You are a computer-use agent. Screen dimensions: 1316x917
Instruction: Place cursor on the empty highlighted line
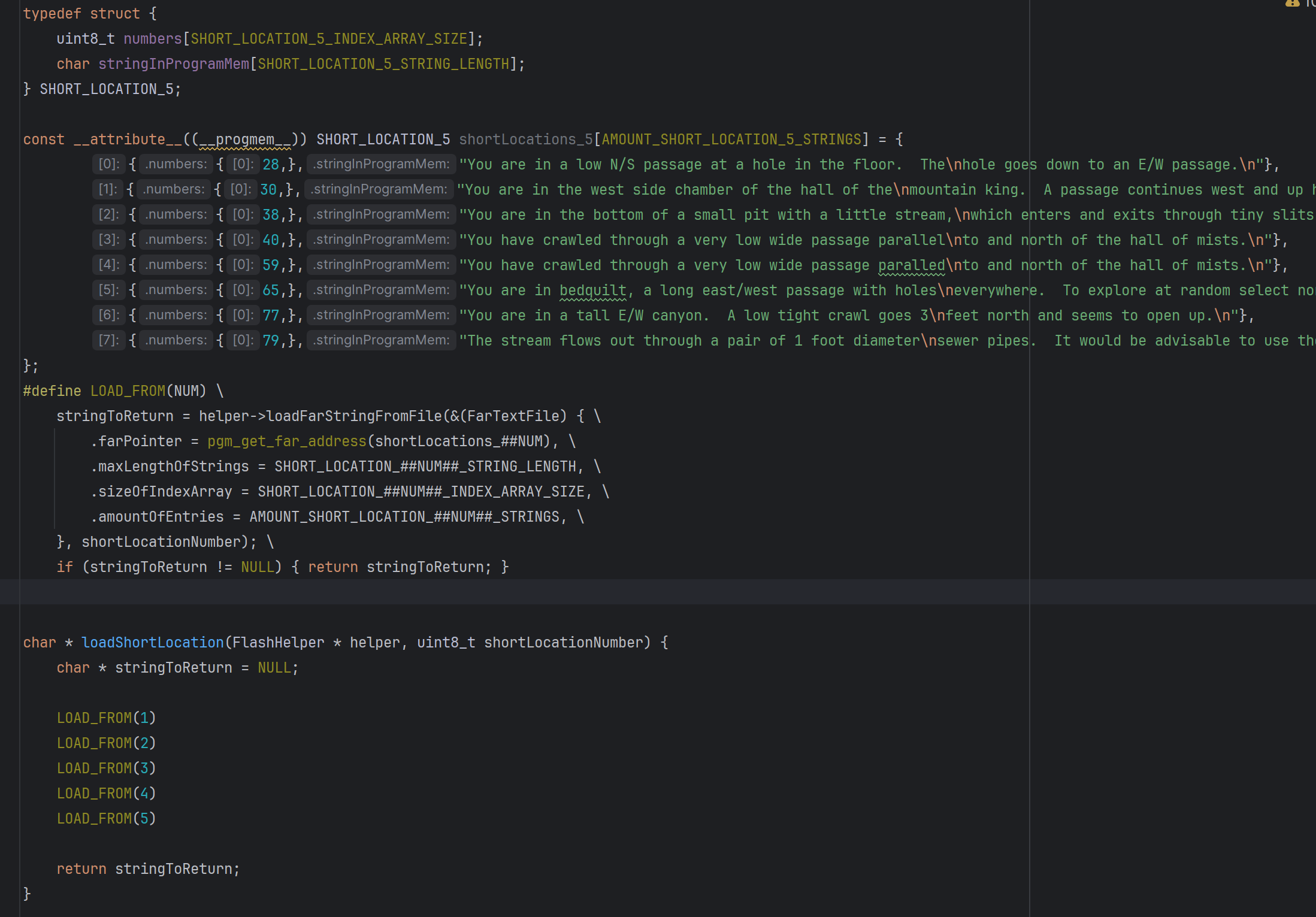point(359,592)
